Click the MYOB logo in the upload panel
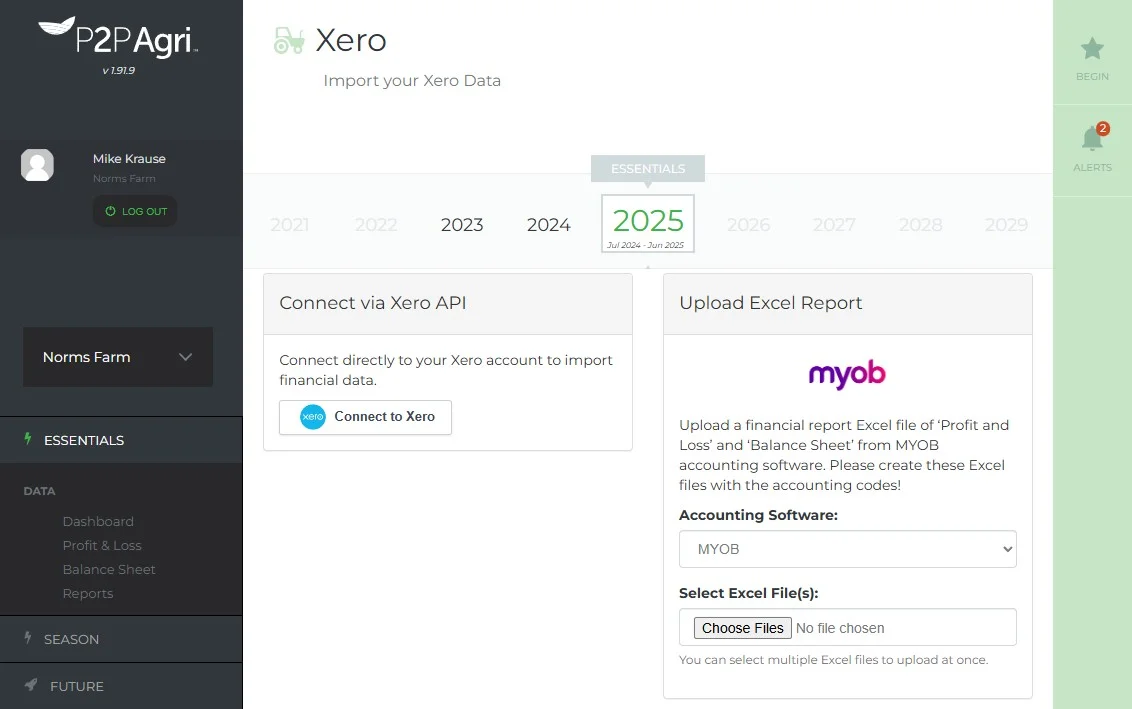1132x709 pixels. click(846, 373)
